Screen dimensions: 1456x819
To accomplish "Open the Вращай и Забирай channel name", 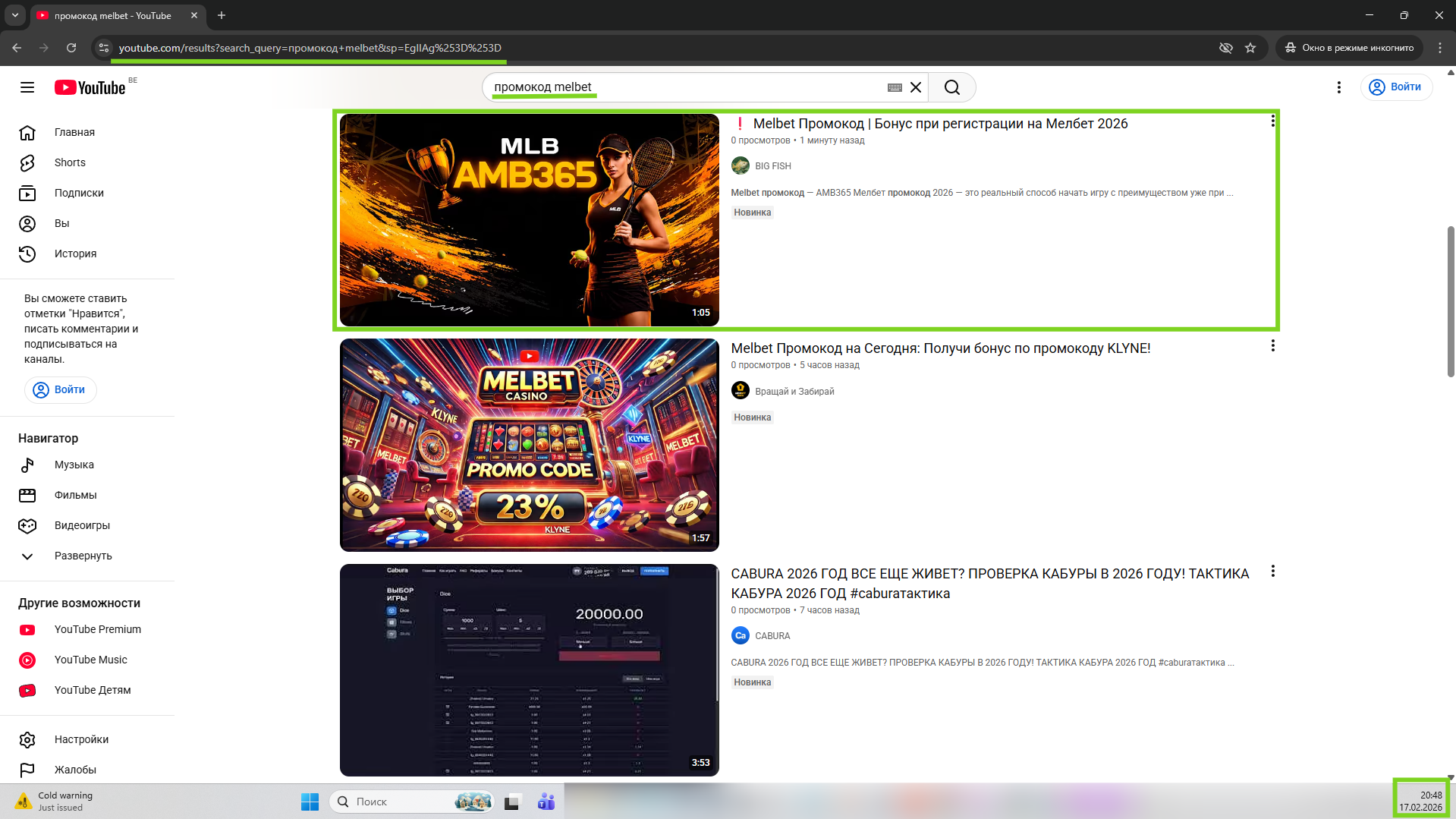I will point(794,392).
